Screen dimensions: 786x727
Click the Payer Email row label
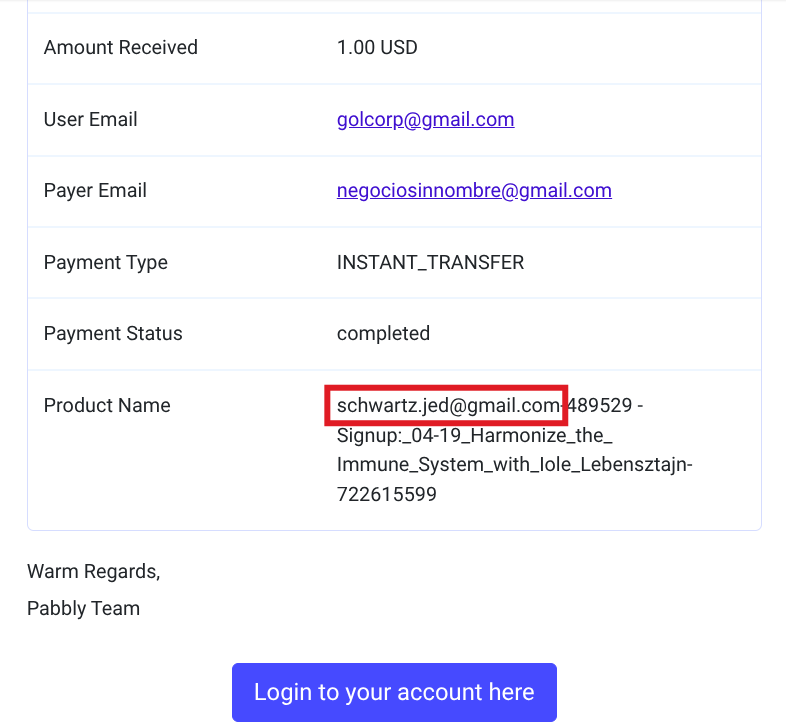click(x=95, y=191)
